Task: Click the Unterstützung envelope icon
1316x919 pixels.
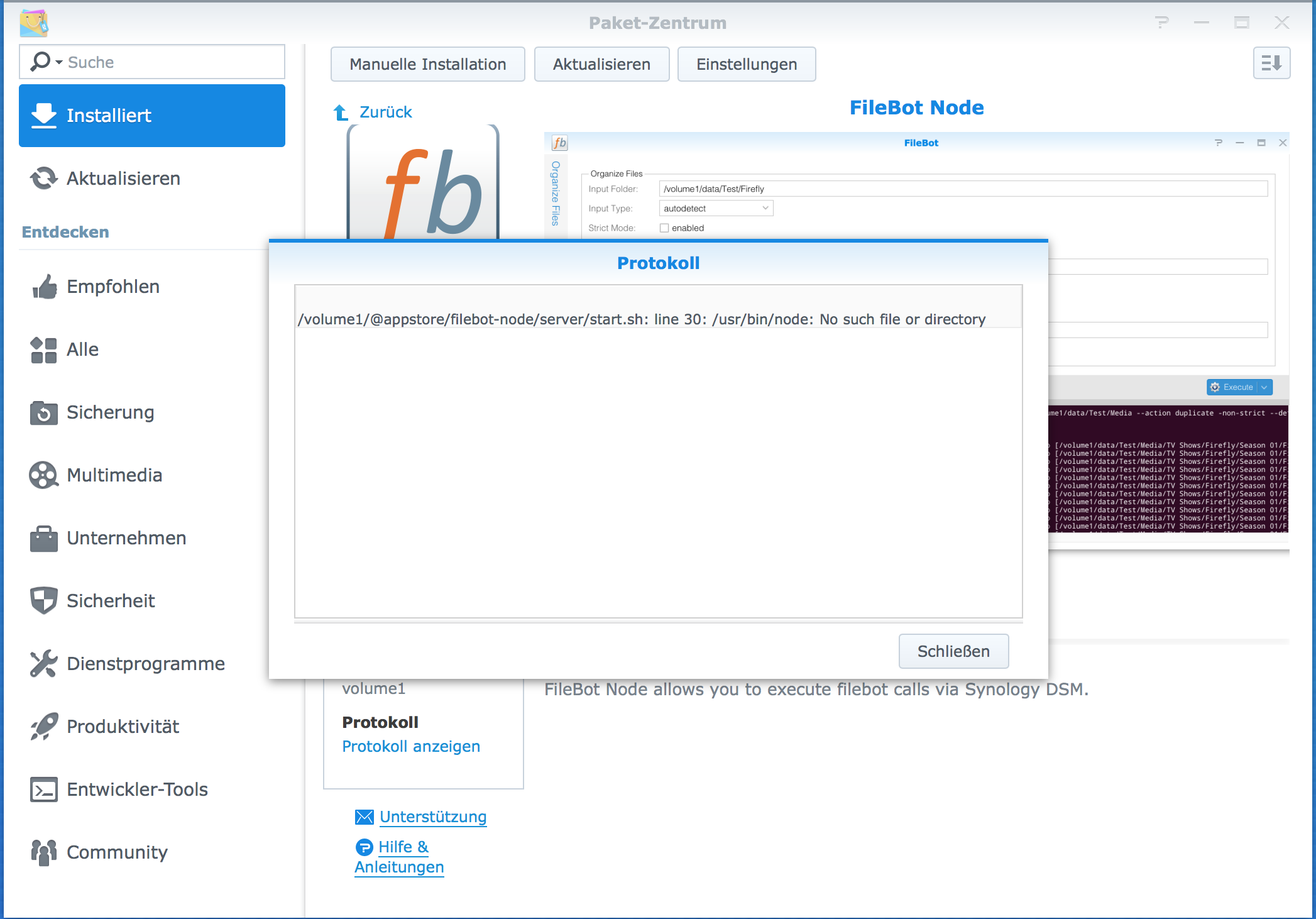Action: tap(365, 817)
